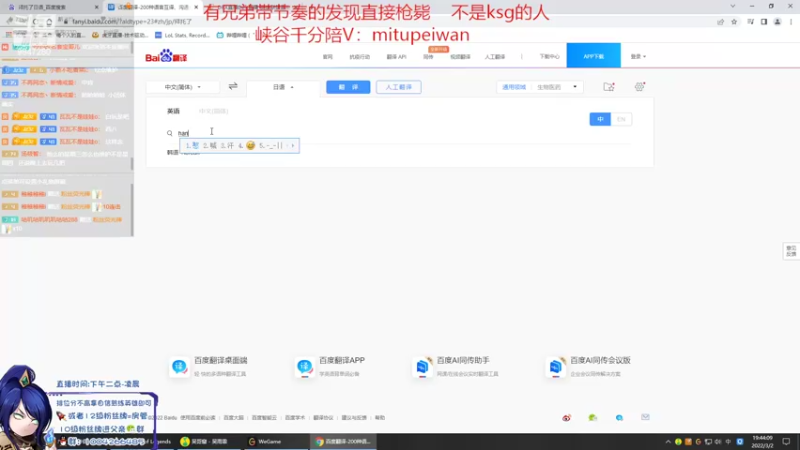Screen dimensions: 800x450
Task: Open source language 中文(简体) dropdown
Action: click(x=183, y=87)
